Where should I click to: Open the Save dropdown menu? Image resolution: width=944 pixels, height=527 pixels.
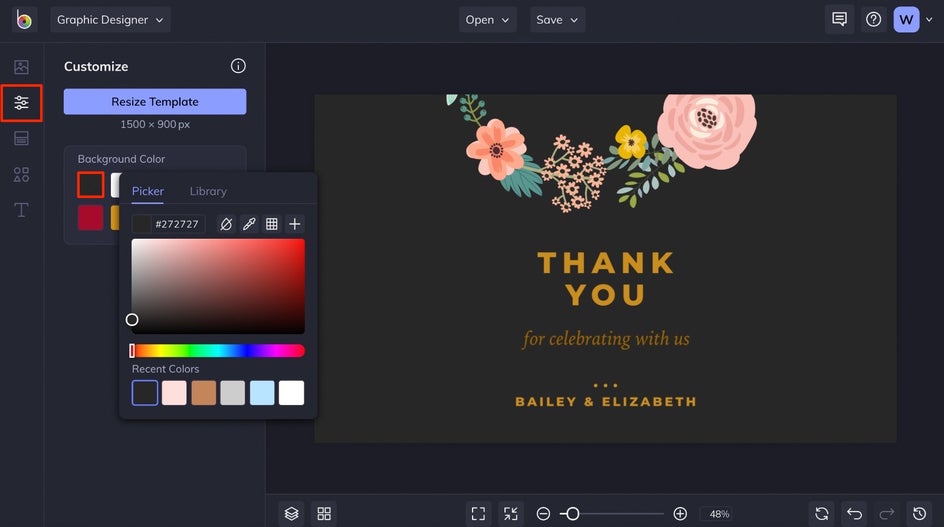tap(557, 20)
